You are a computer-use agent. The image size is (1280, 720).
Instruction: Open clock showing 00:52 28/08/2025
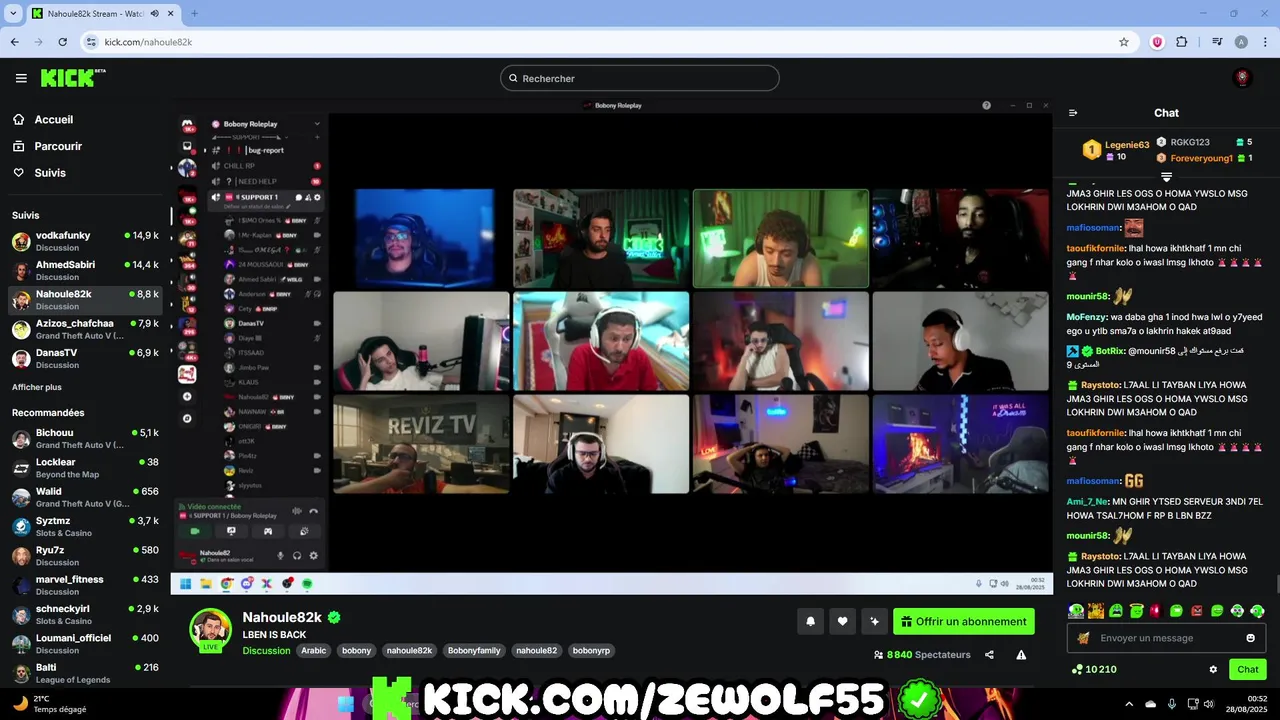[x=1247, y=703]
